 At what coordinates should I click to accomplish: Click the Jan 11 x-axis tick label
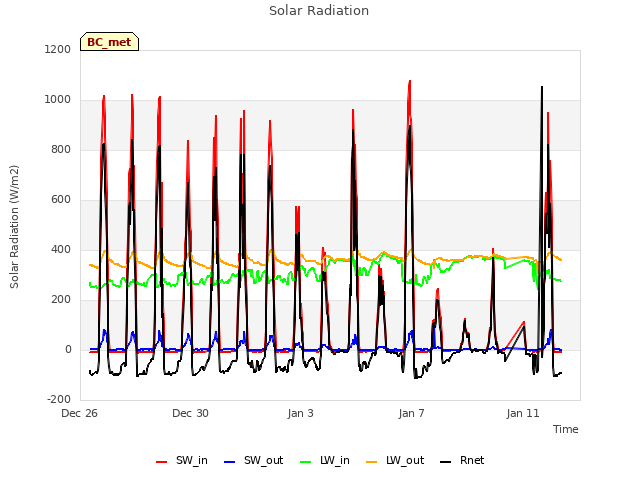523,413
